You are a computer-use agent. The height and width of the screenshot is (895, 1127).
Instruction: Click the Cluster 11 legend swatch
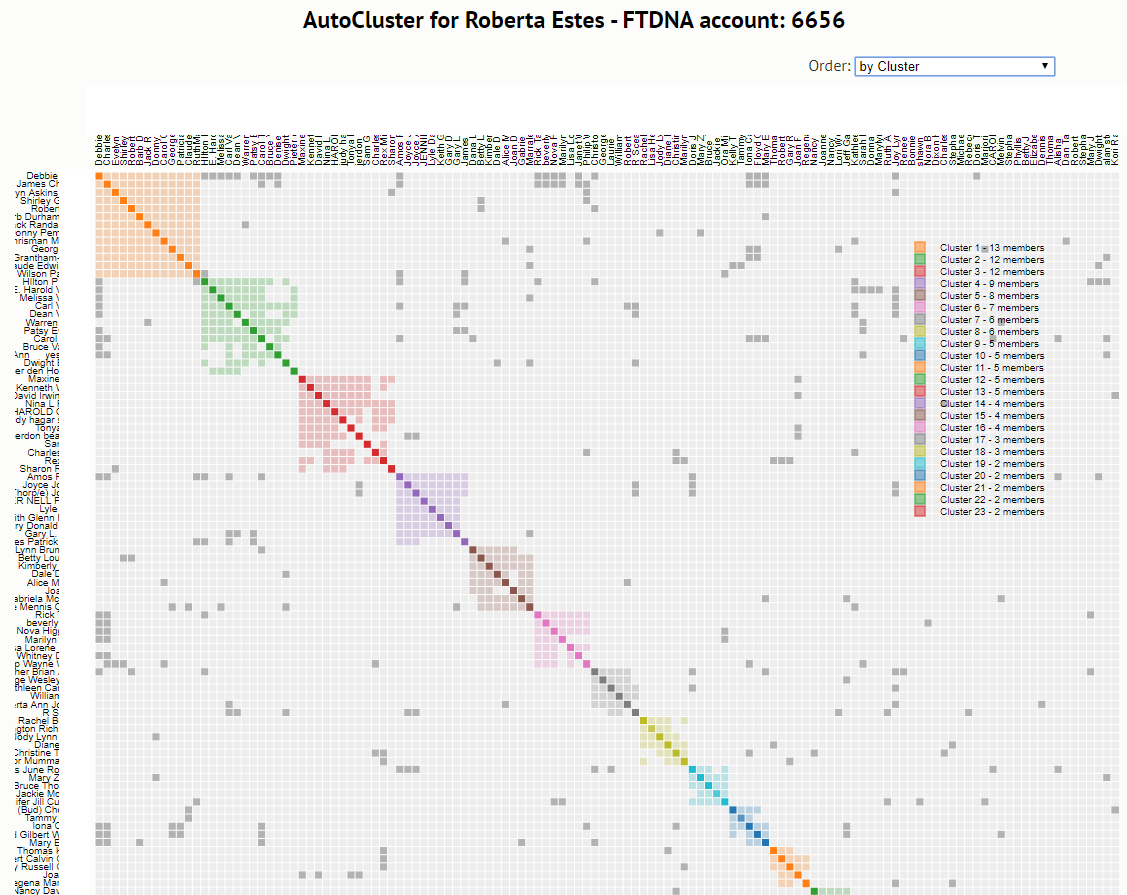tap(919, 367)
